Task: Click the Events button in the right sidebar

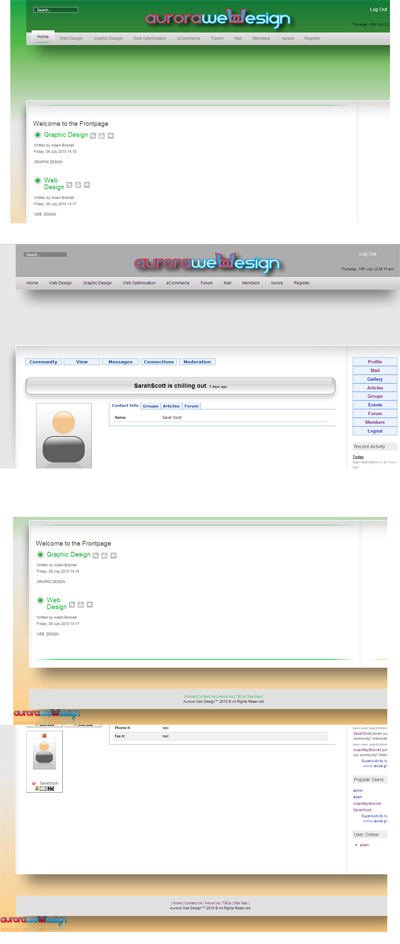Action: pos(375,405)
